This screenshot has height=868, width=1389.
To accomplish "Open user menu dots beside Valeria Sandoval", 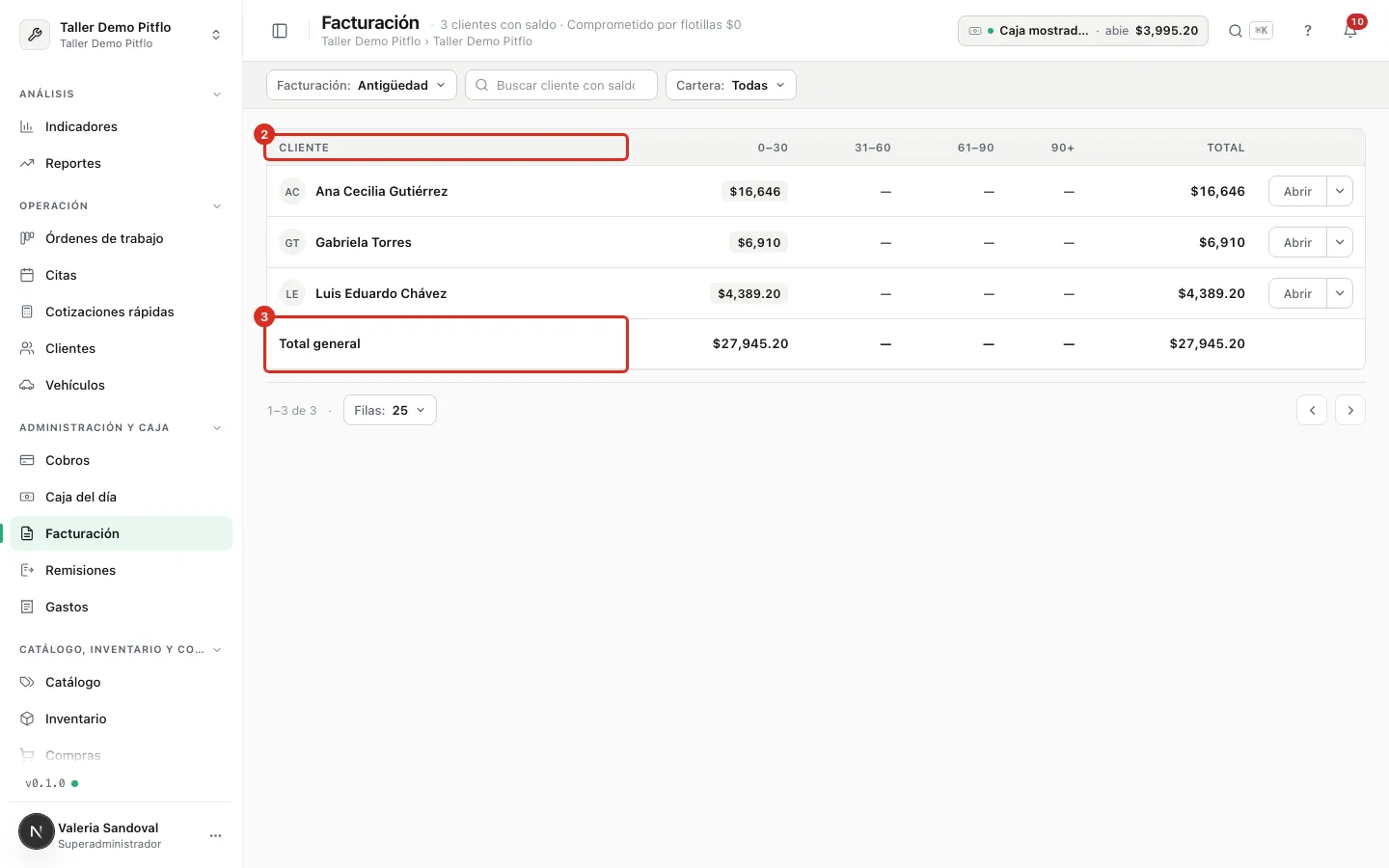I will [215, 835].
